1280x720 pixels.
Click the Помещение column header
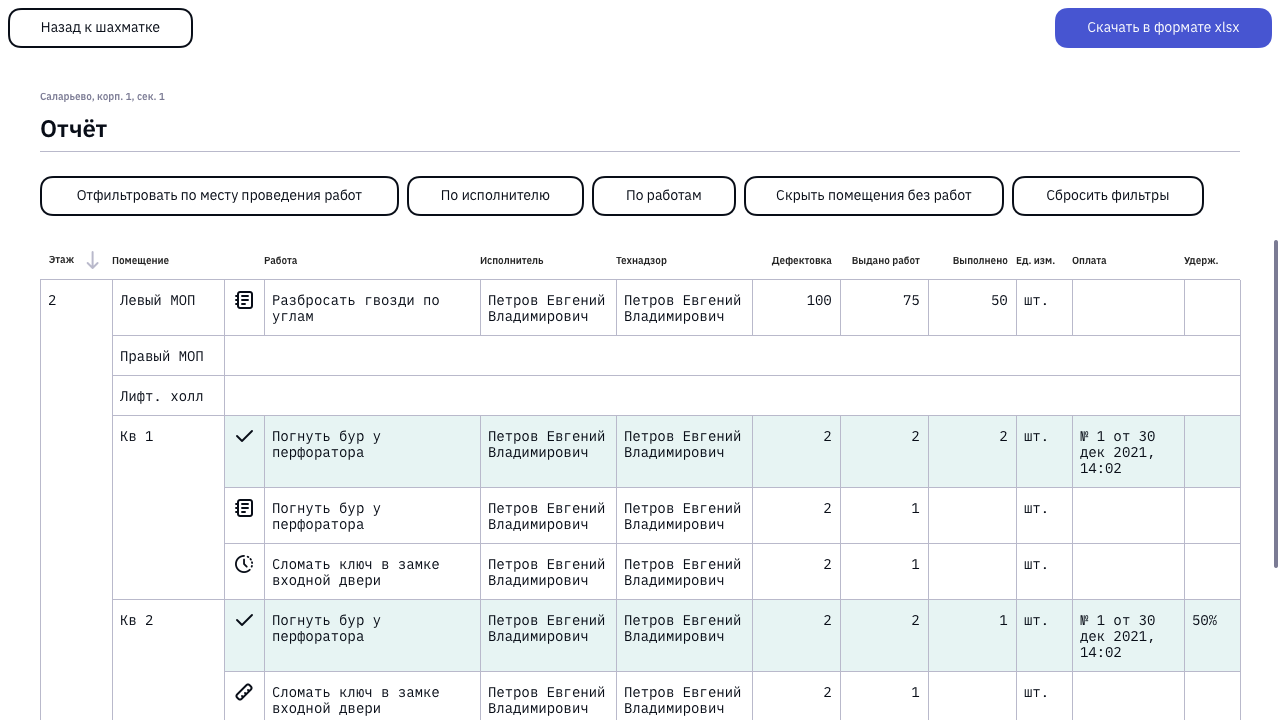pos(140,261)
